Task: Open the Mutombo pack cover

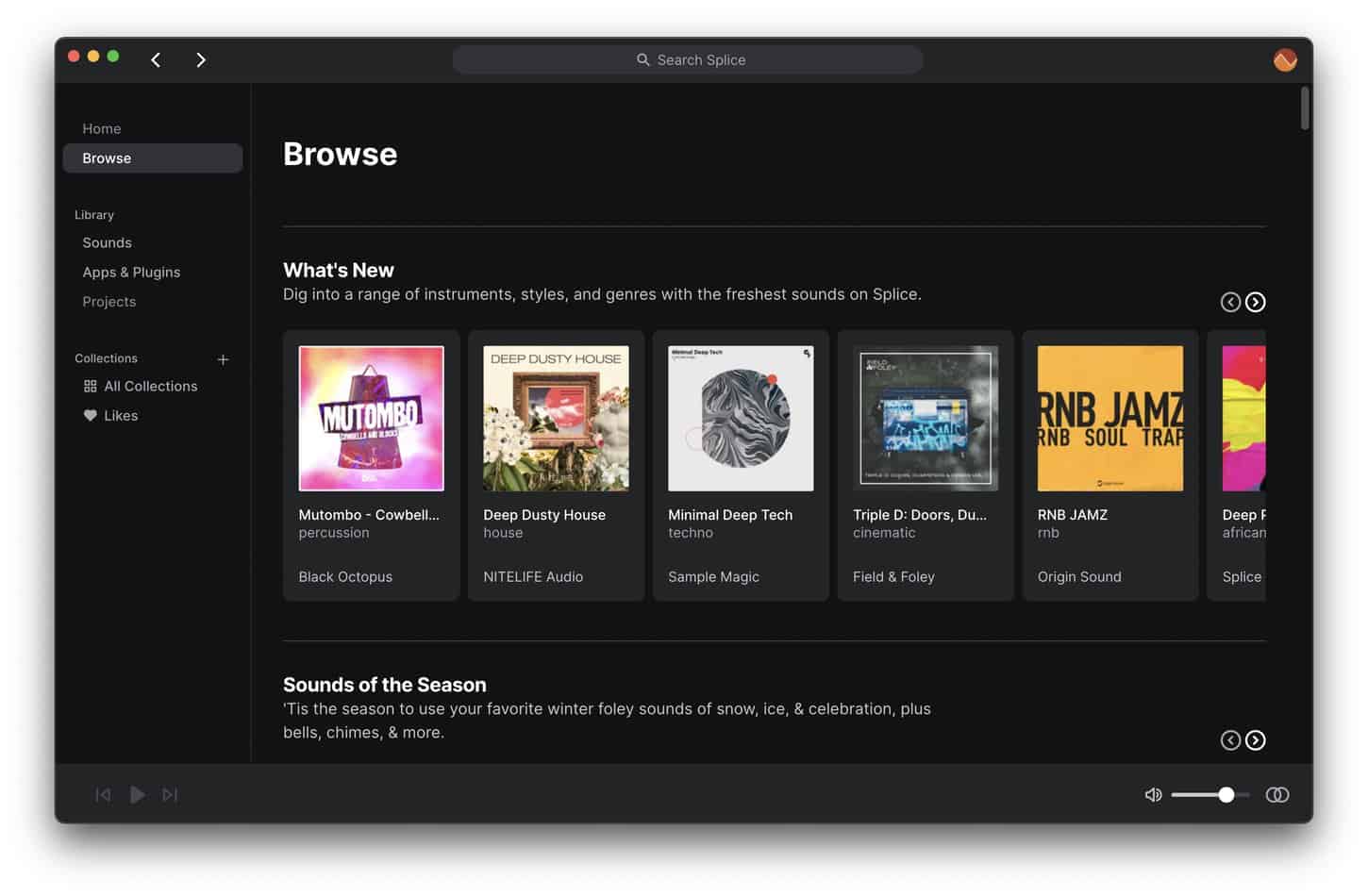Action: pyautogui.click(x=371, y=418)
